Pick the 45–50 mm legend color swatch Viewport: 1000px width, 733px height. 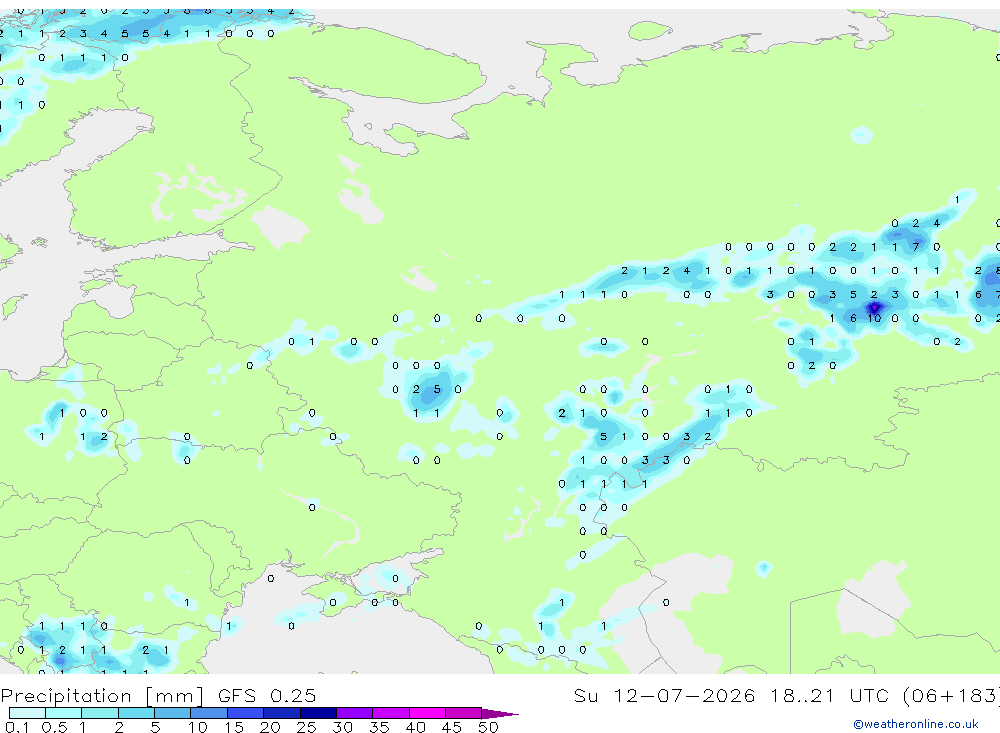click(x=464, y=713)
